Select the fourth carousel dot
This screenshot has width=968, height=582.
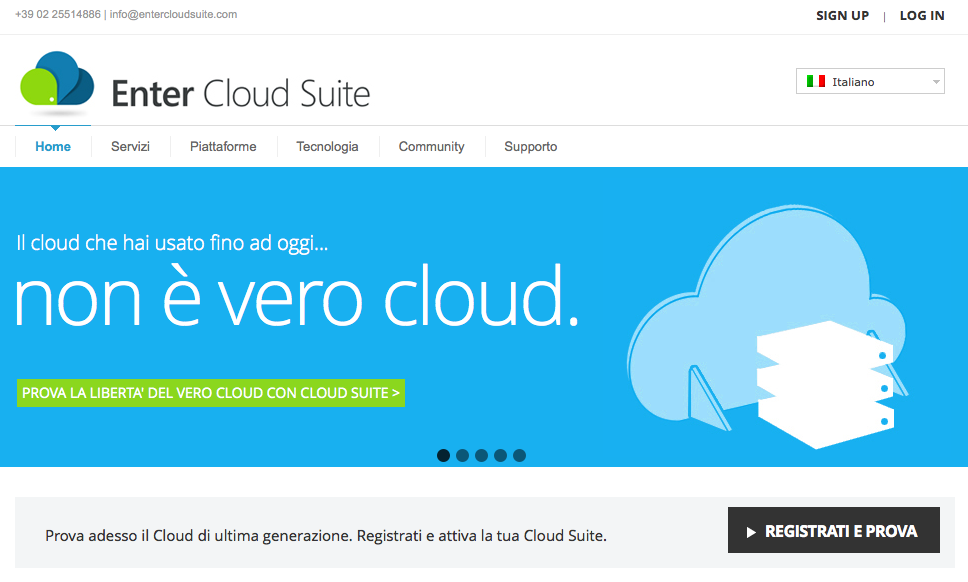click(x=500, y=455)
